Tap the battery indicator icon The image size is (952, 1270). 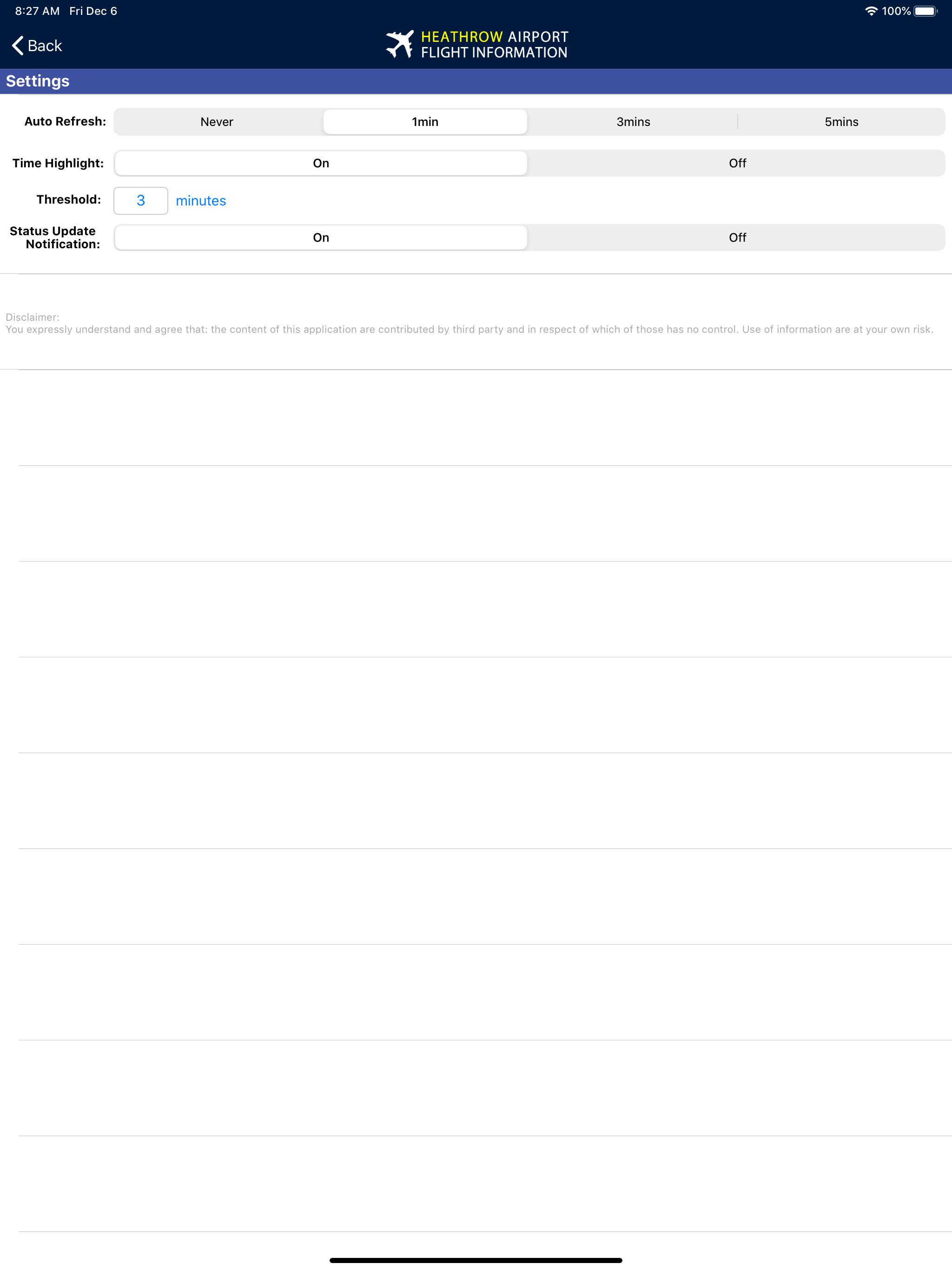(x=926, y=11)
